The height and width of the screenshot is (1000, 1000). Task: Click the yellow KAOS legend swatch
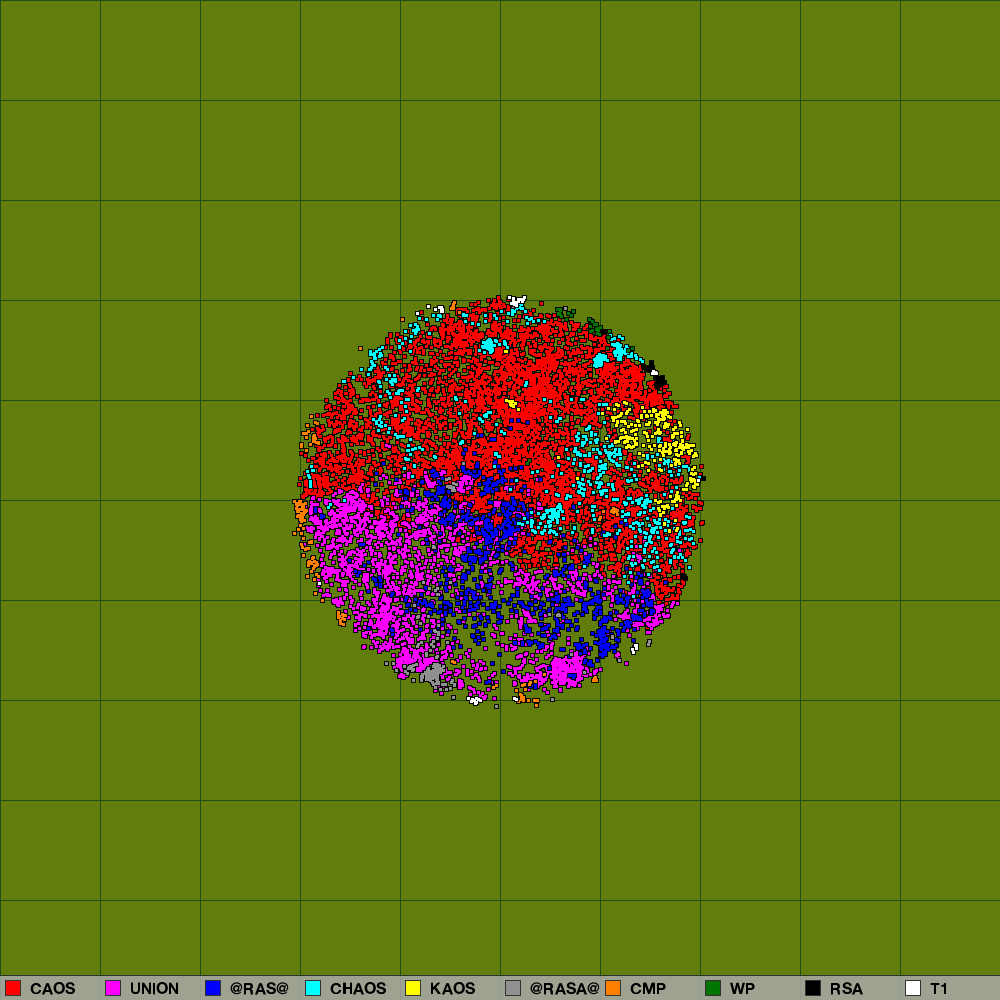413,988
